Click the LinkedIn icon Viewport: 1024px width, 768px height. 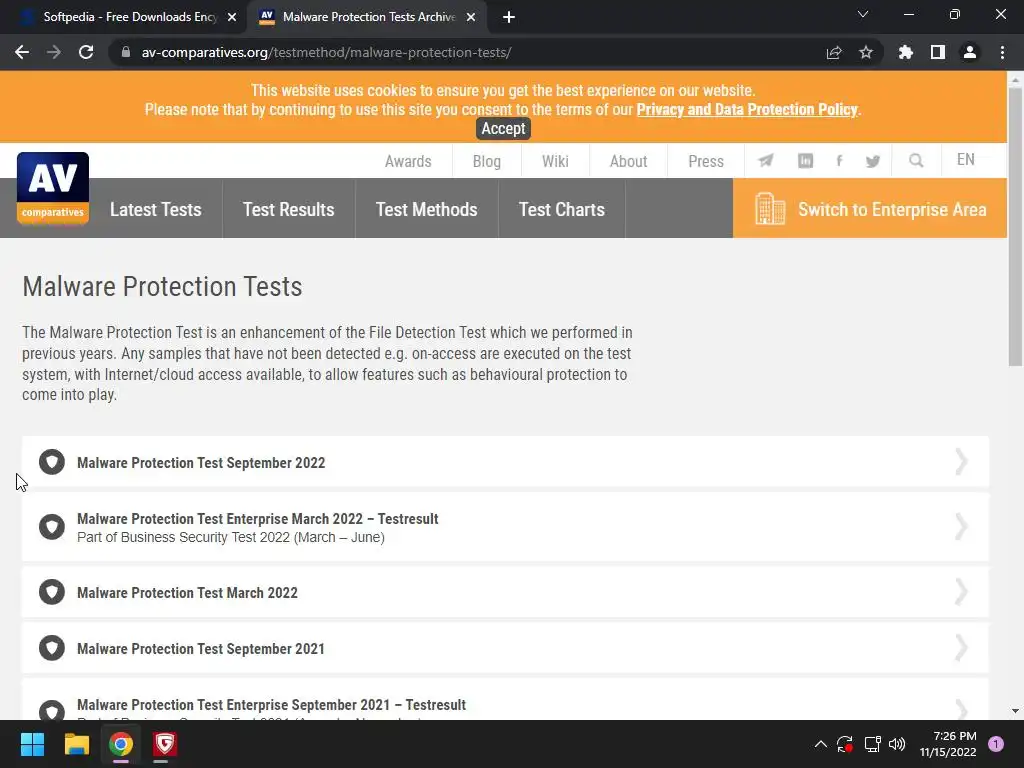coord(805,161)
